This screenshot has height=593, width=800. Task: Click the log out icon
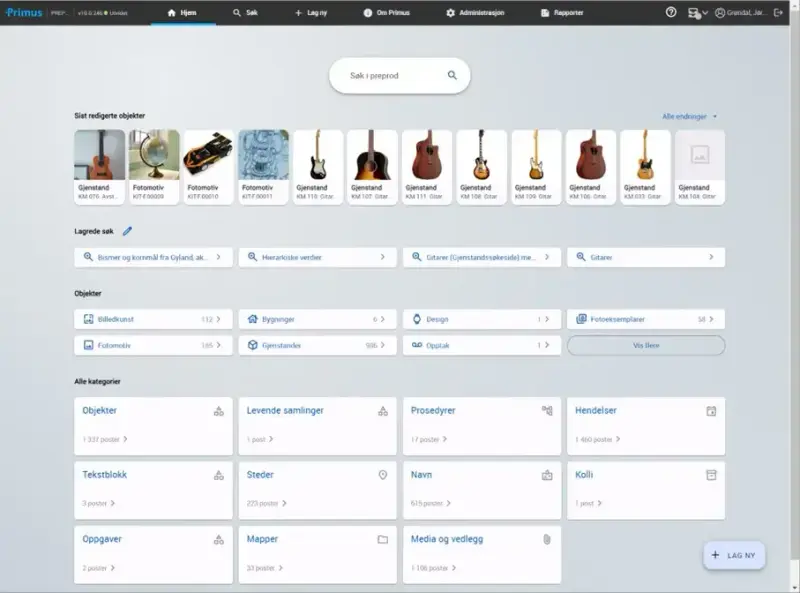click(778, 12)
